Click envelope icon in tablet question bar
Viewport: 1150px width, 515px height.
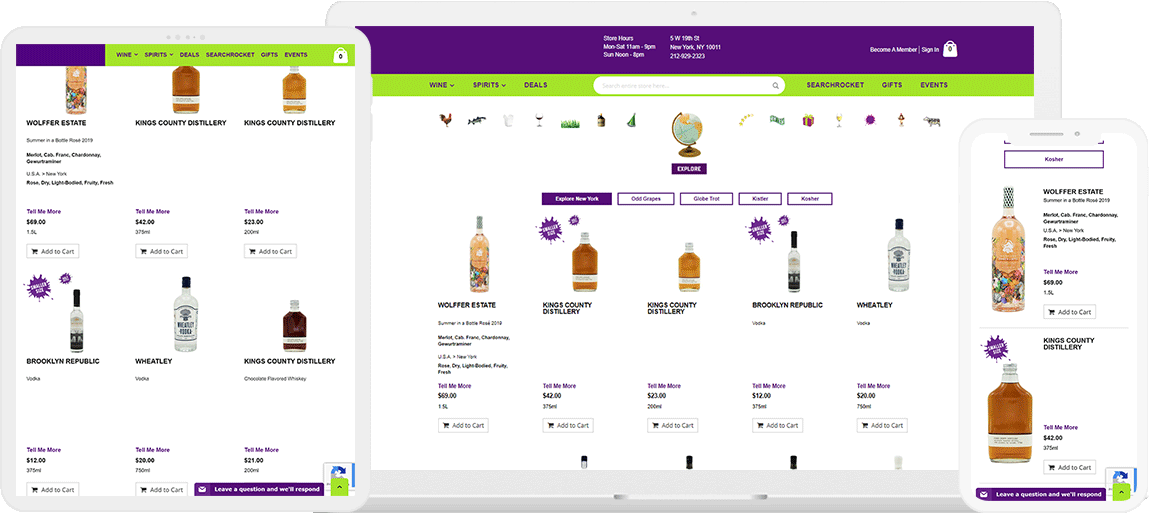[x=202, y=489]
